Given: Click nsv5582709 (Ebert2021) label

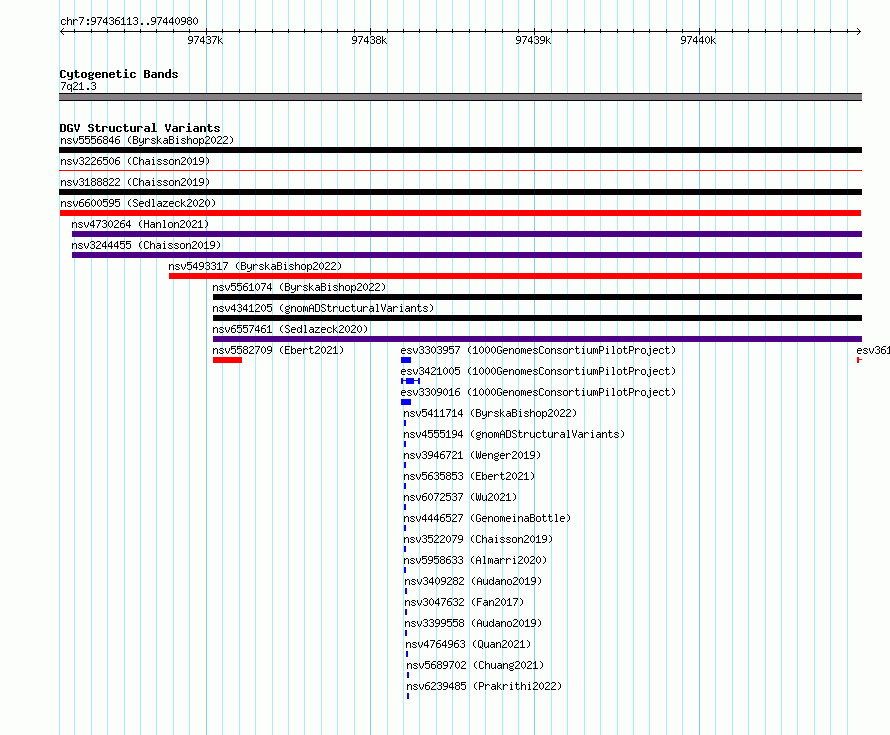Looking at the screenshot, I should [x=278, y=350].
